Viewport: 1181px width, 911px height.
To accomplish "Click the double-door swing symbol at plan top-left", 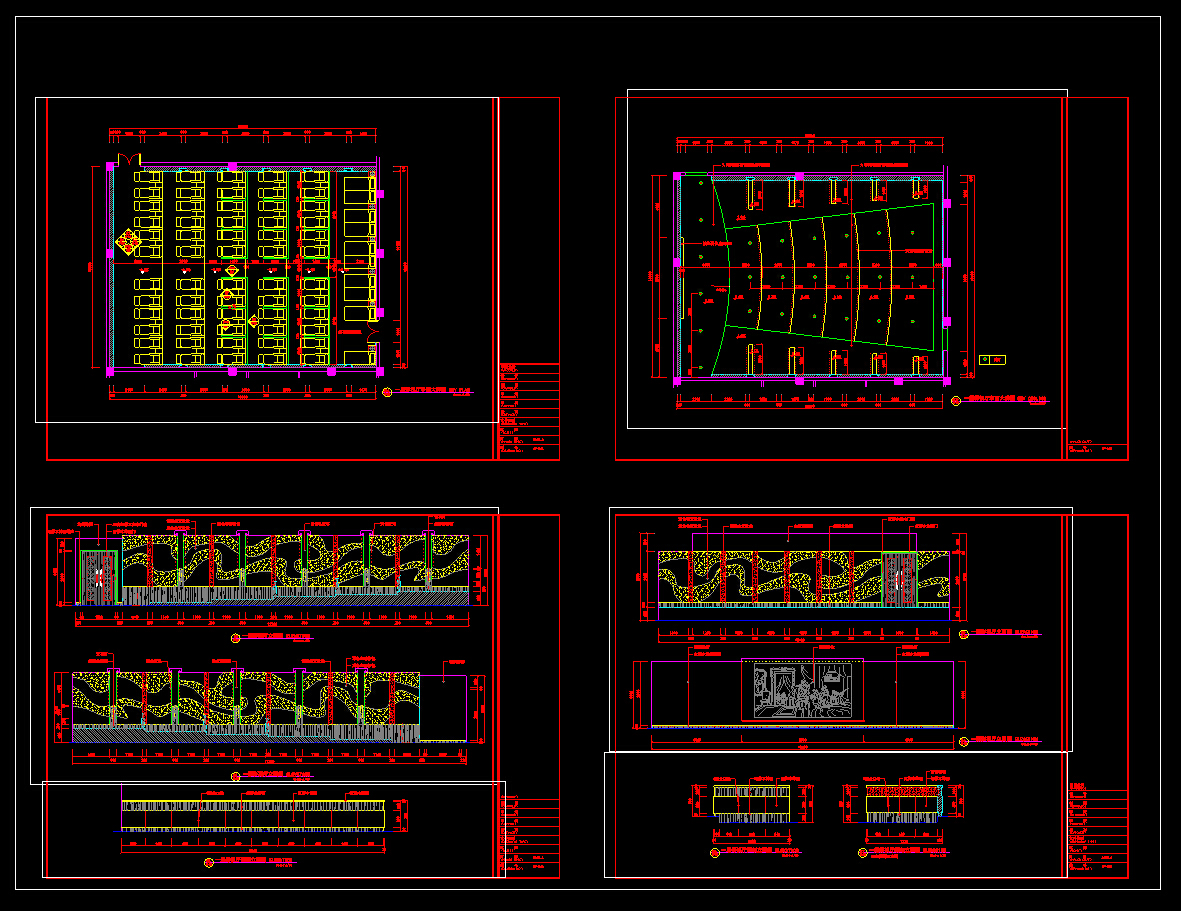I will click(x=129, y=160).
